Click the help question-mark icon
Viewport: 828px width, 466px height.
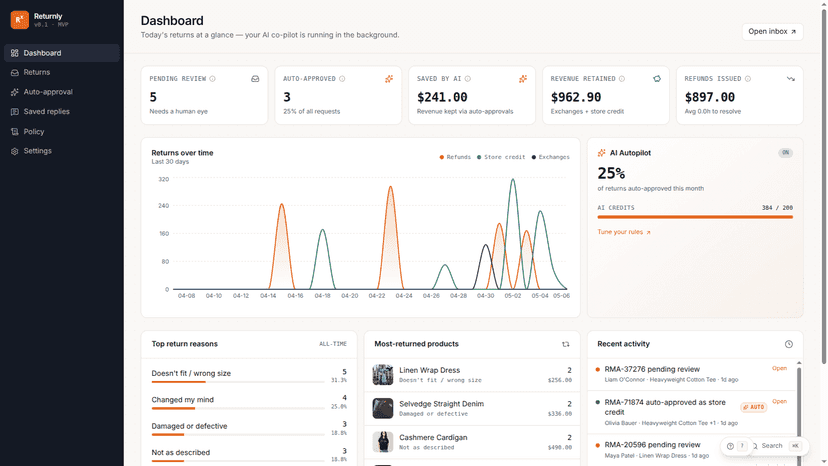point(730,446)
